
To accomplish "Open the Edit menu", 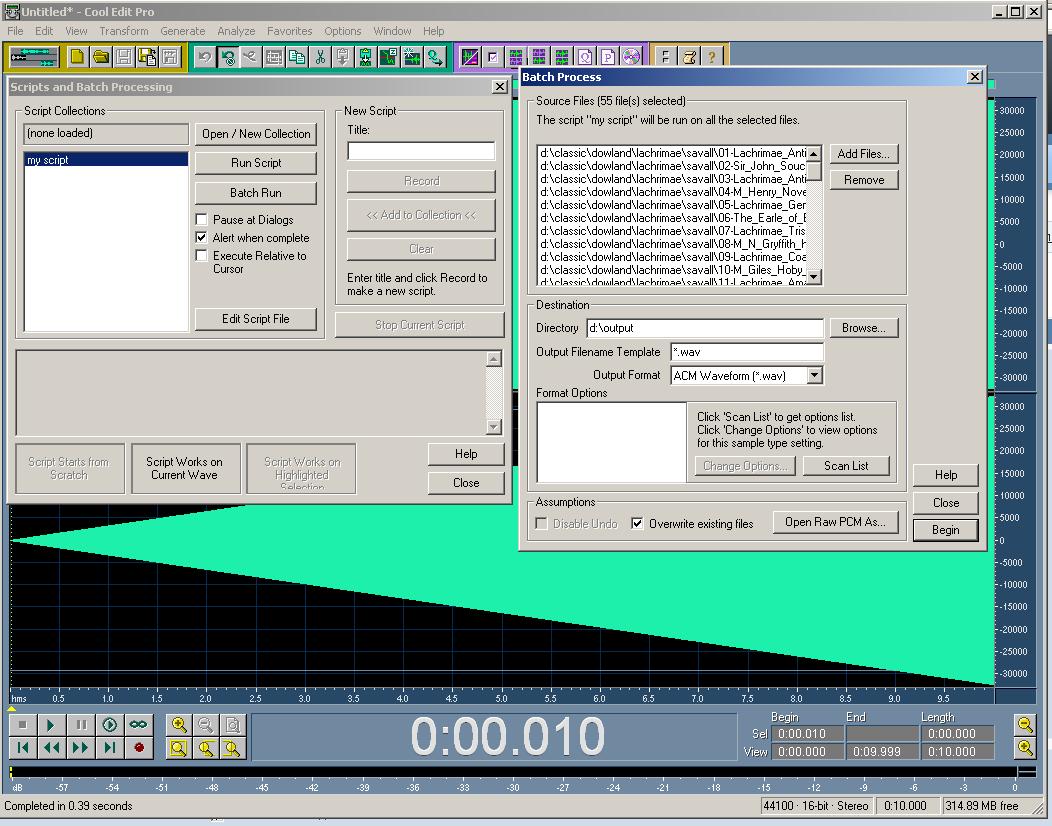I will pyautogui.click(x=44, y=31).
